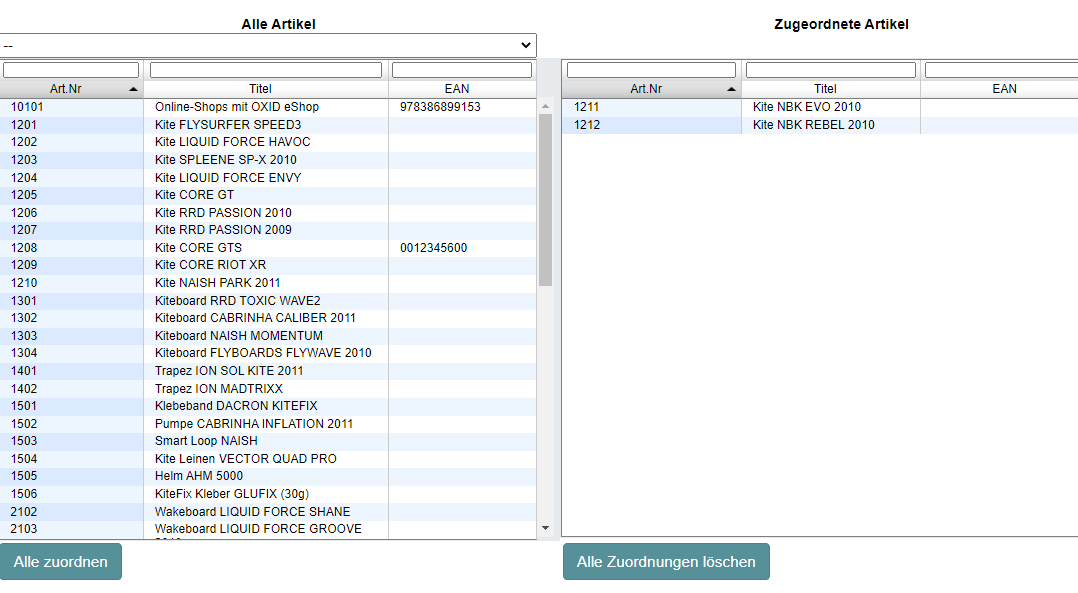This screenshot has height=593, width=1078.
Task: Select assigned row Kite NBK REBEL 2010
Action: coord(820,125)
